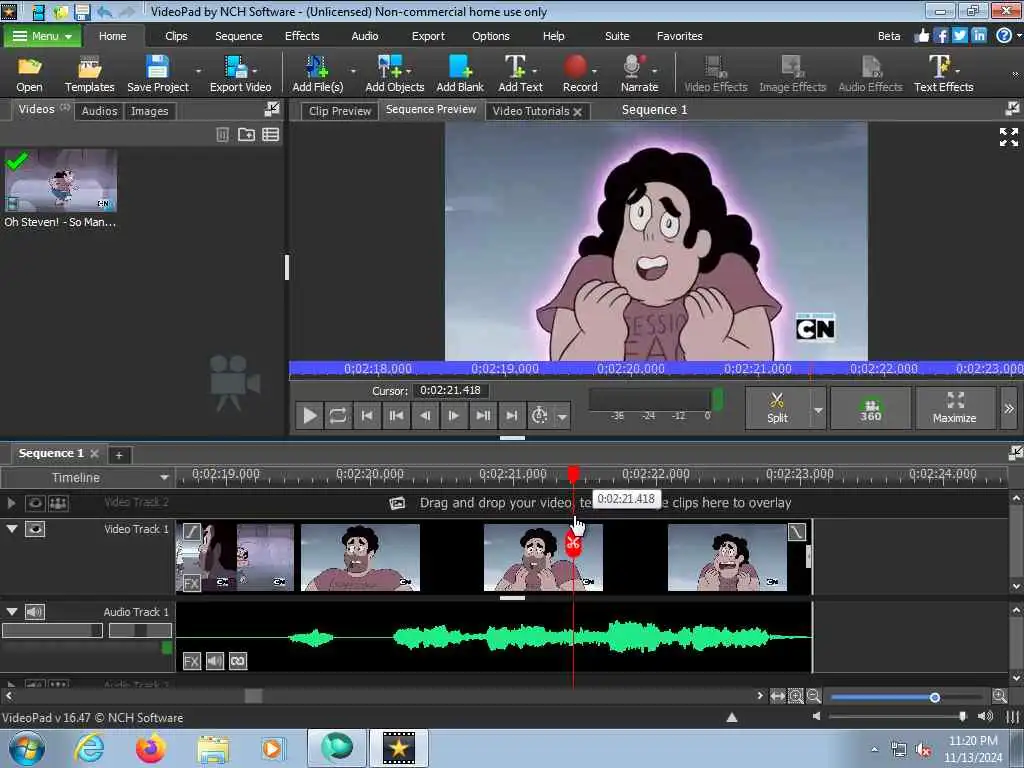Open FX on Video Track 1 clip
The image size is (1024, 768).
coord(191,583)
